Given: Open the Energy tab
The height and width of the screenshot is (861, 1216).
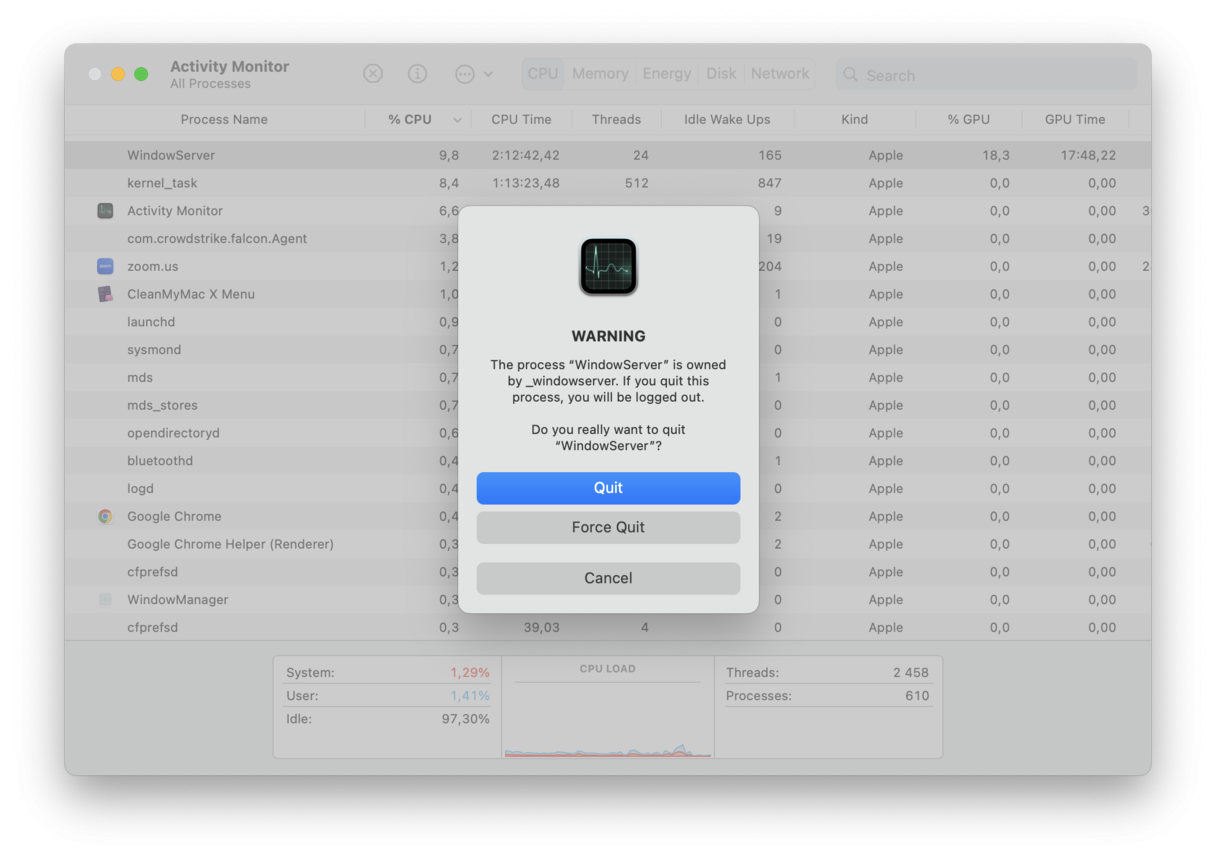Looking at the screenshot, I should (666, 73).
